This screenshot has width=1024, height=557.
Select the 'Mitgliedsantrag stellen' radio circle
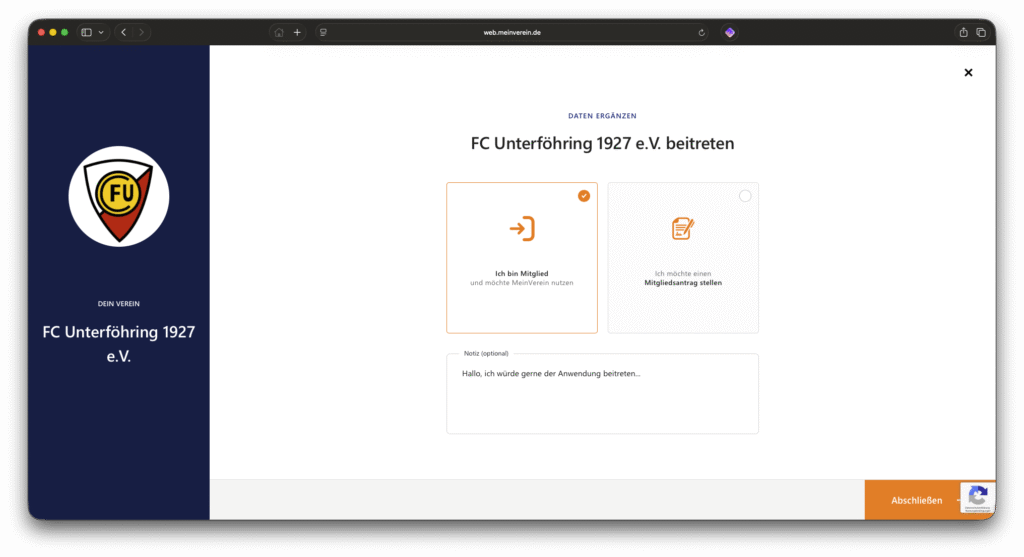(x=745, y=196)
